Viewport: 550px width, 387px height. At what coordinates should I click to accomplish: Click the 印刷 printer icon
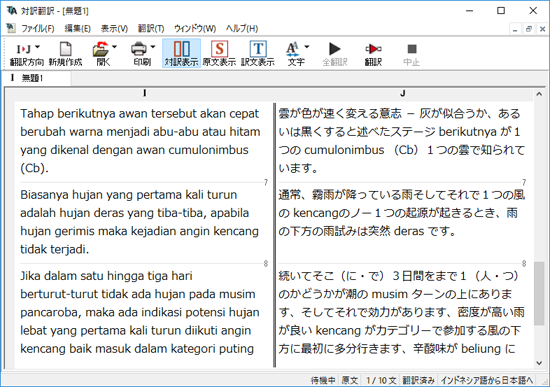pyautogui.click(x=139, y=49)
